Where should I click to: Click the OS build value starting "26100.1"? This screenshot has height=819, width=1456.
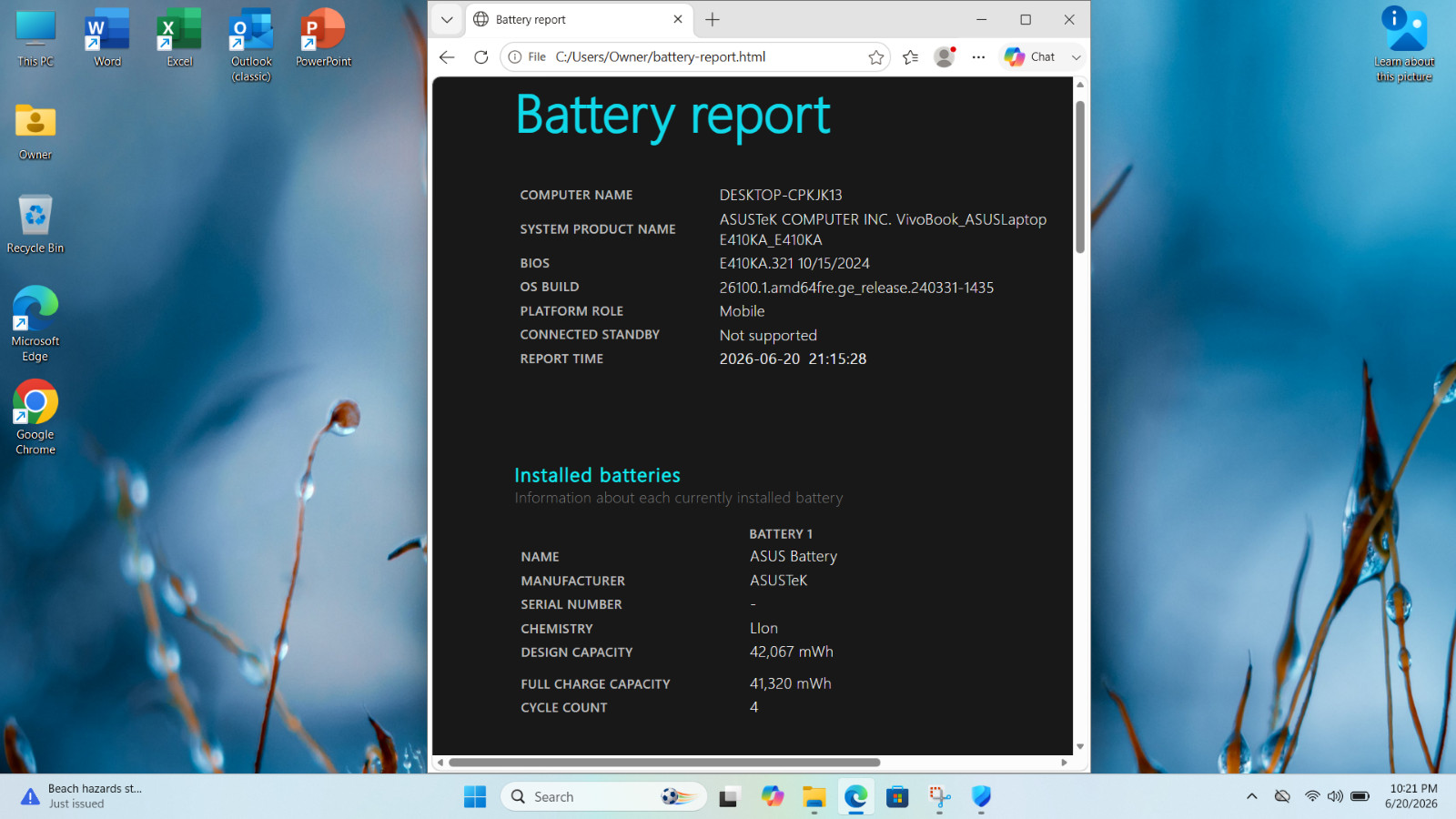856,288
